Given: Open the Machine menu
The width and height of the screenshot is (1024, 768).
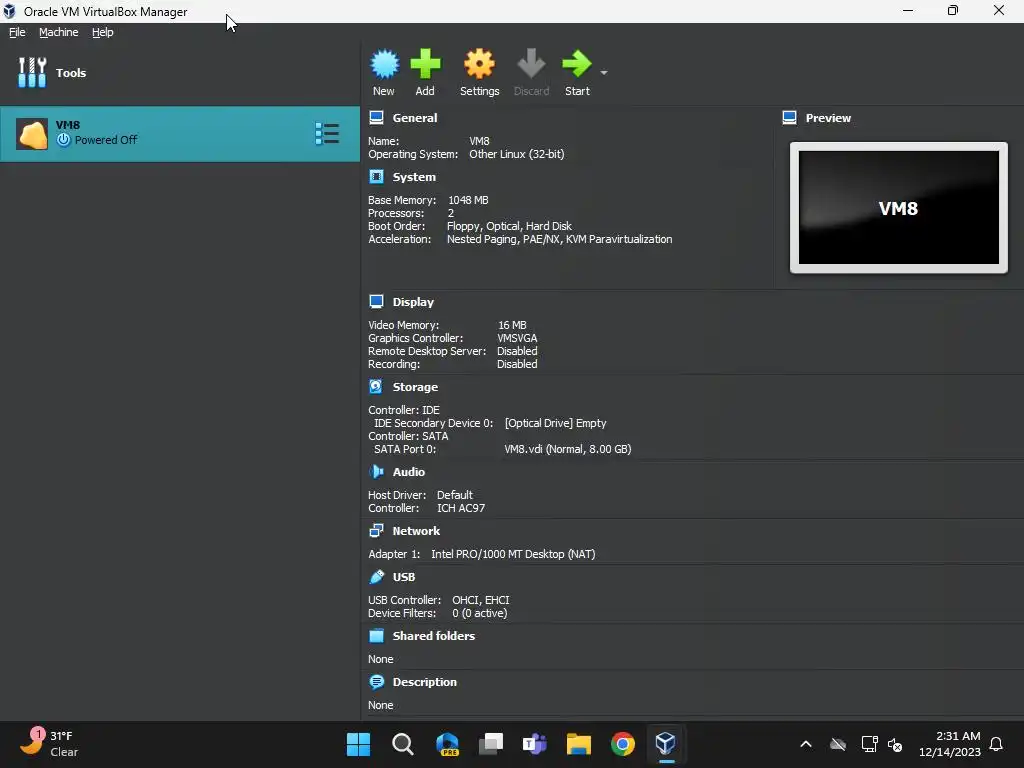Looking at the screenshot, I should pyautogui.click(x=58, y=32).
